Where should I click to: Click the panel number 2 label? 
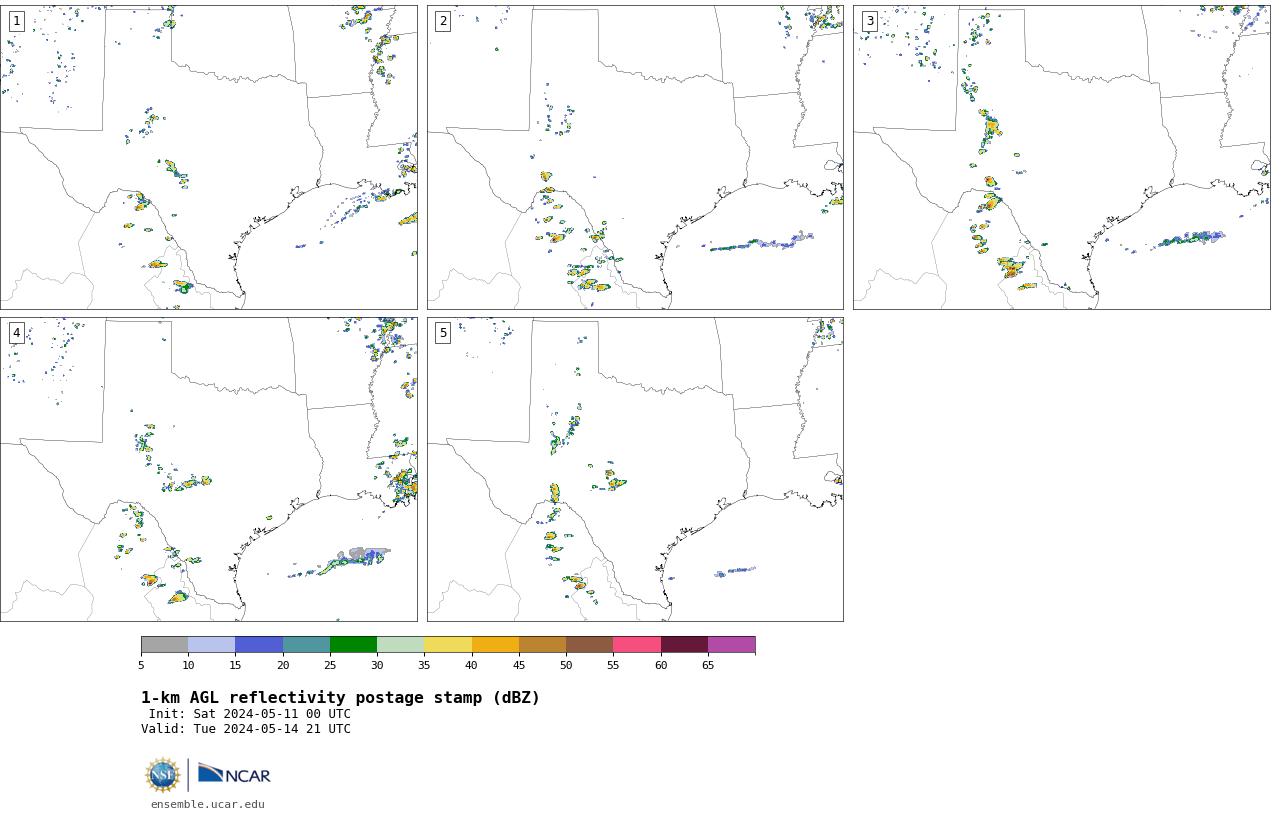(x=443, y=21)
